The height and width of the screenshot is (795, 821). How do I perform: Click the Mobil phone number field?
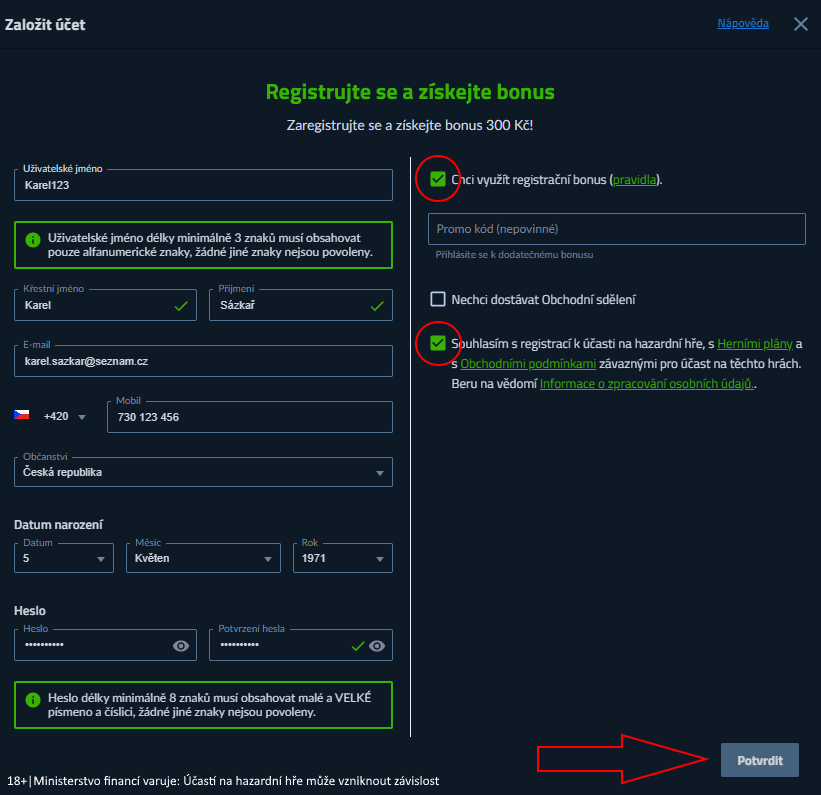250,417
